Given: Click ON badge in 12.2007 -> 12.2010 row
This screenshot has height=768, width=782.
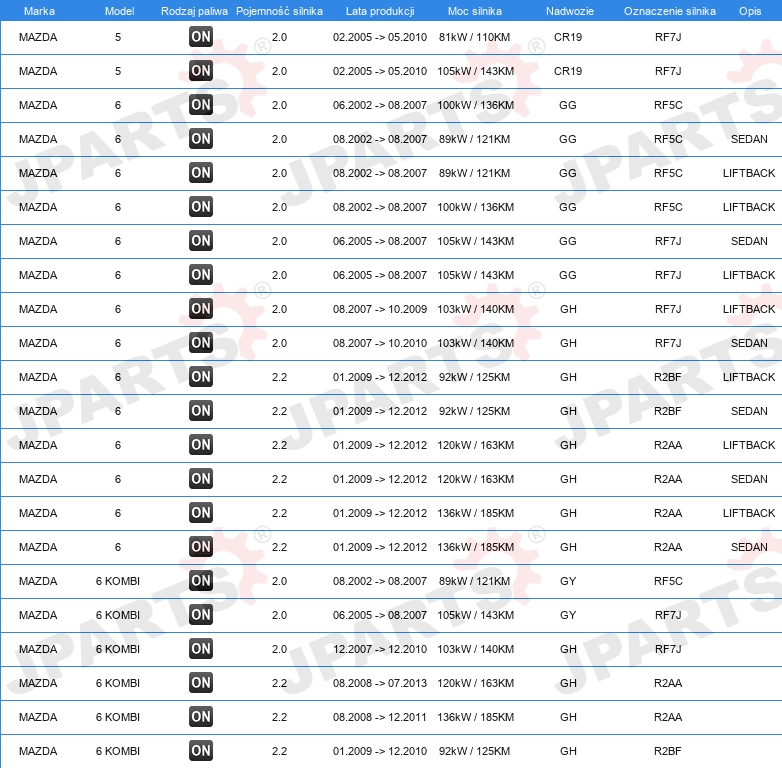Looking at the screenshot, I should point(201,649).
